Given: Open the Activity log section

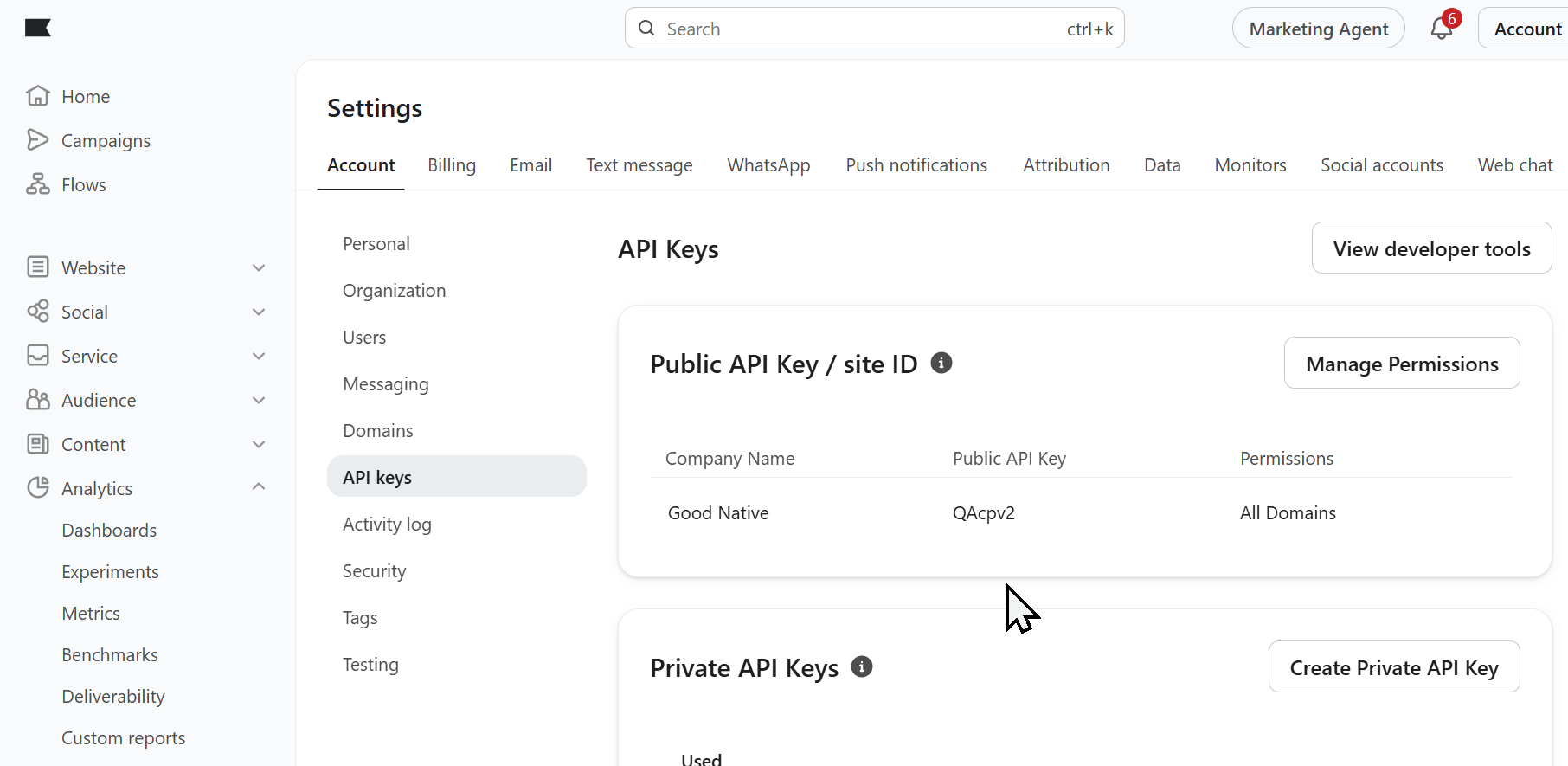Looking at the screenshot, I should coord(387,525).
